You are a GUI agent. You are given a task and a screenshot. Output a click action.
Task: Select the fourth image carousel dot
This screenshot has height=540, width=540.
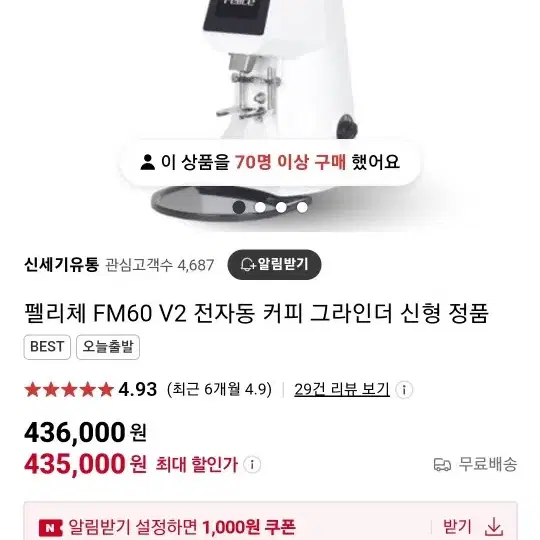(302, 207)
